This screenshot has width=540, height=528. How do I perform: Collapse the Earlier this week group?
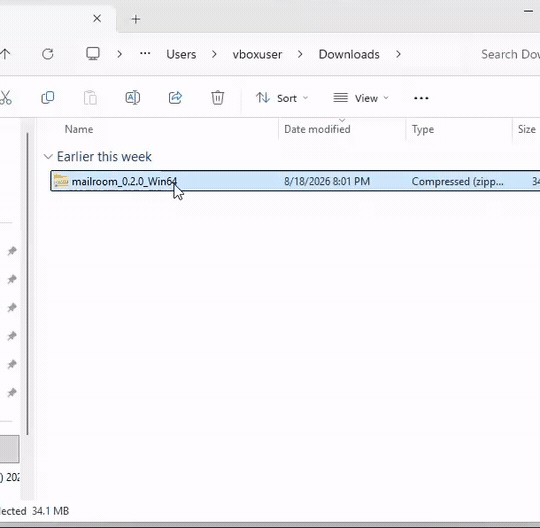48,157
